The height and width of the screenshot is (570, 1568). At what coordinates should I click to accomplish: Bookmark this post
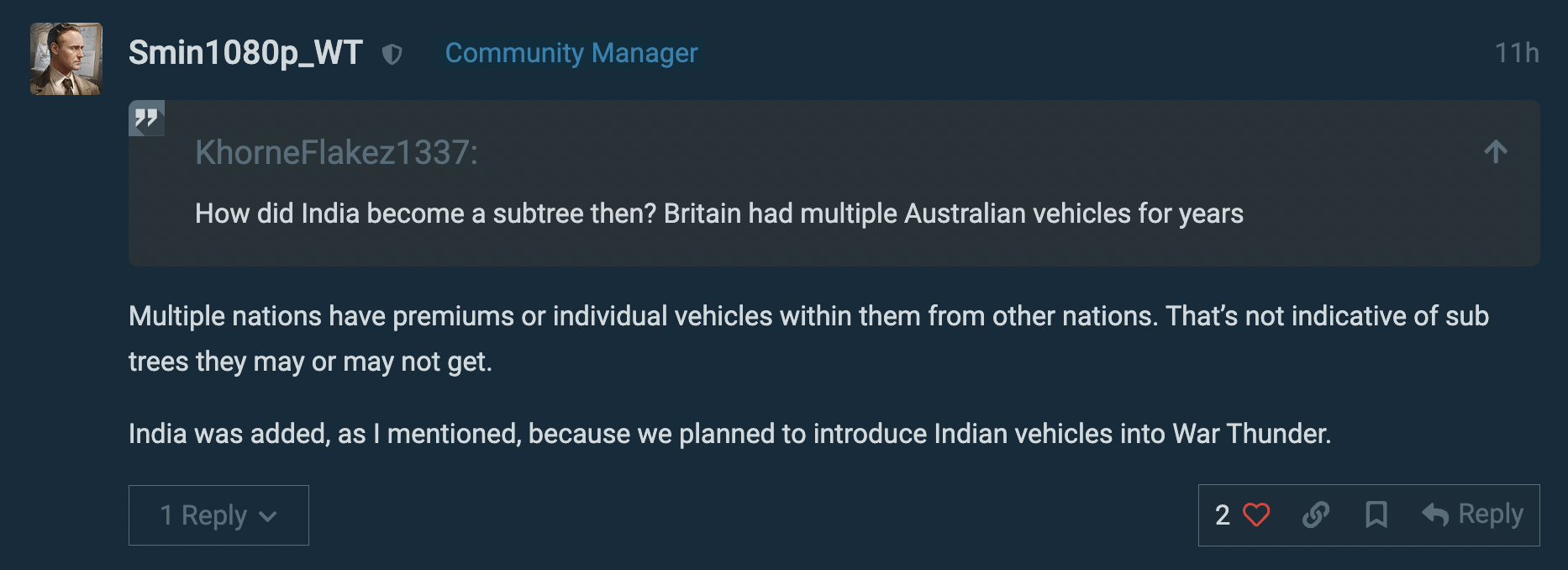tap(1376, 515)
